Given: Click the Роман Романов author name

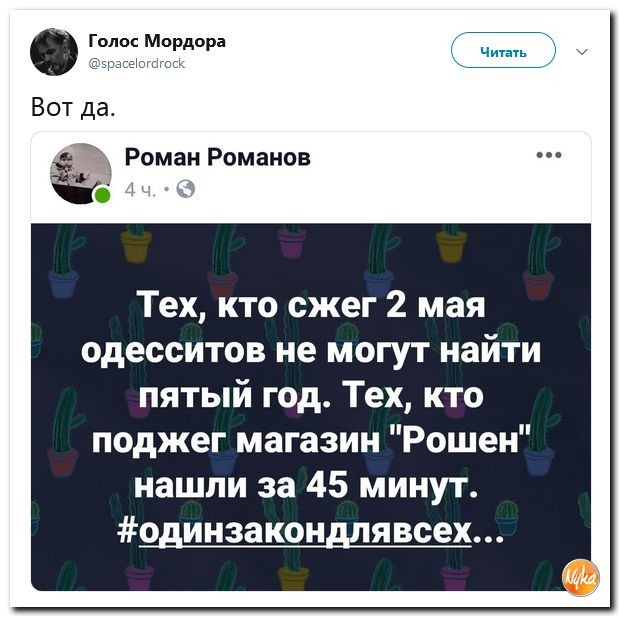Looking at the screenshot, I should (217, 158).
